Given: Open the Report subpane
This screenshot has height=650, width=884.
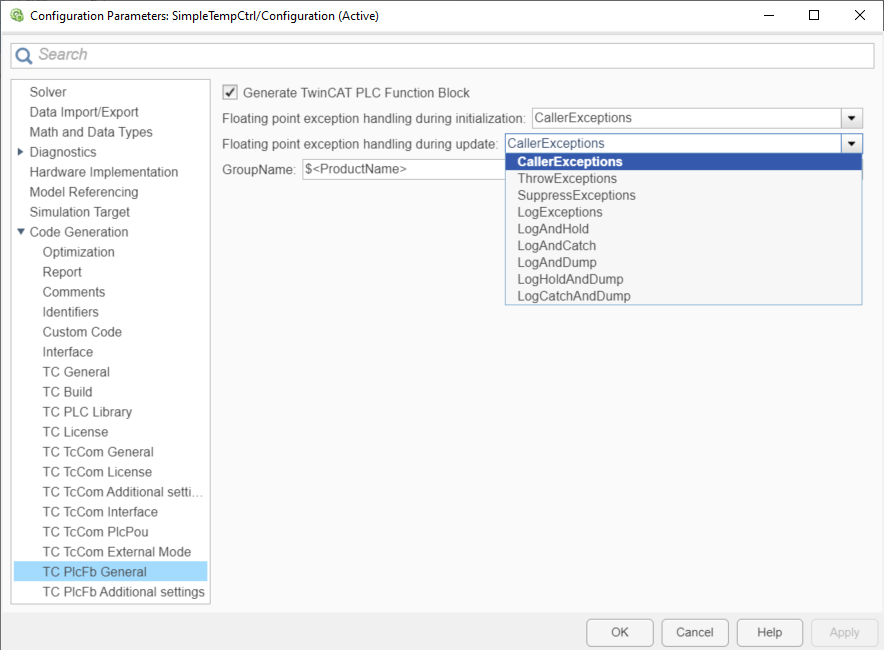Looking at the screenshot, I should [62, 272].
